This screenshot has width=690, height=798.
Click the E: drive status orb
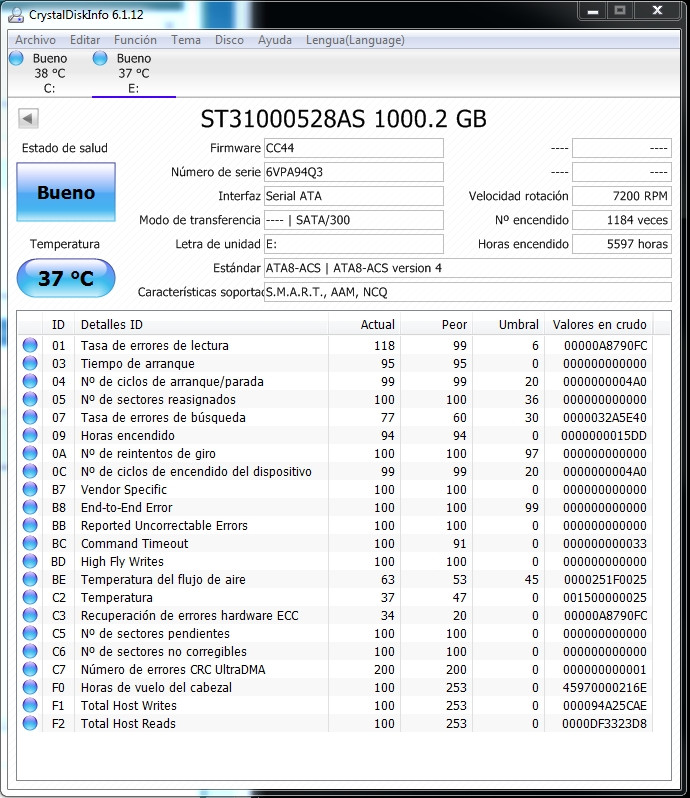pos(100,58)
